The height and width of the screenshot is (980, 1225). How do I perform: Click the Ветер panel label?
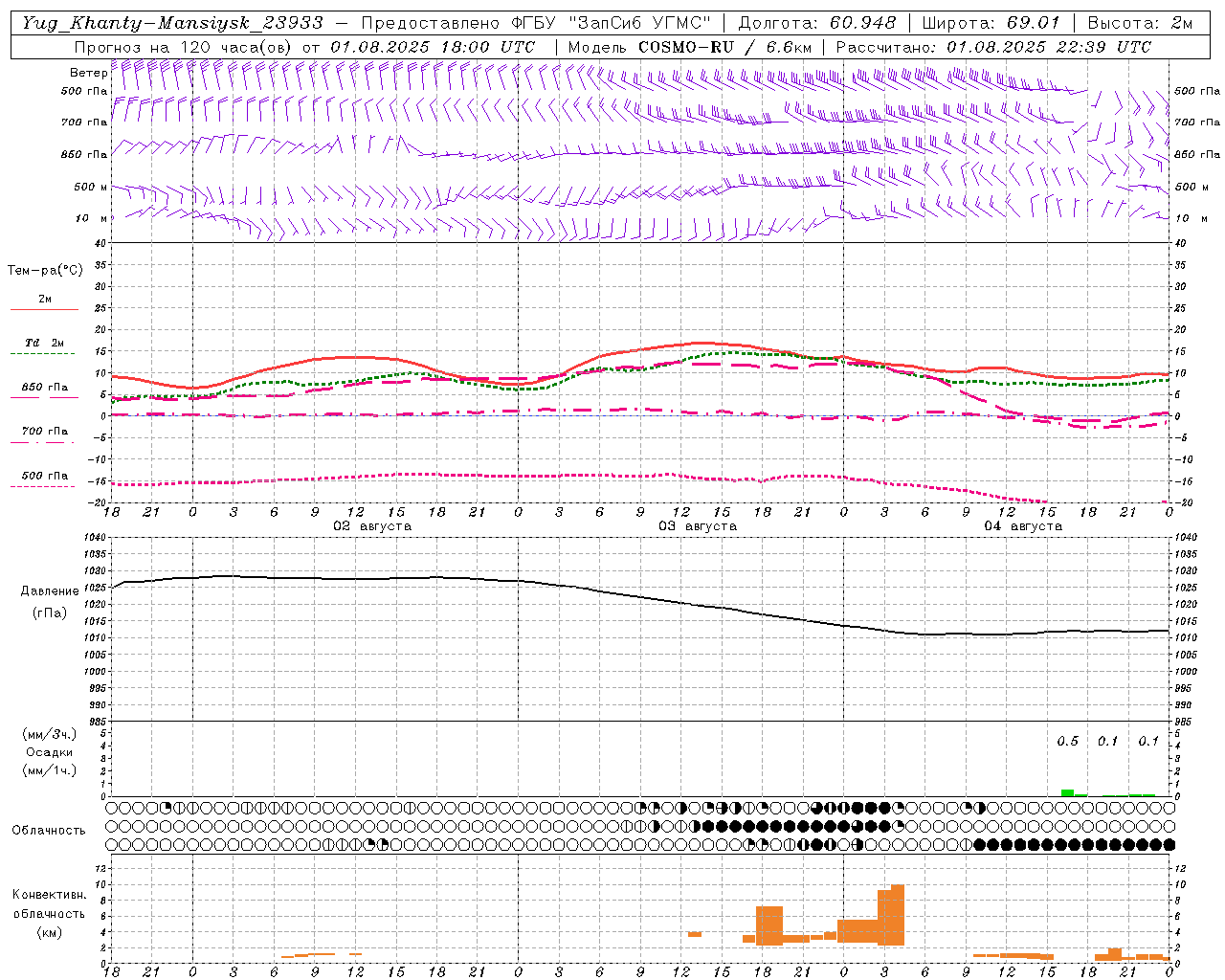tap(89, 73)
